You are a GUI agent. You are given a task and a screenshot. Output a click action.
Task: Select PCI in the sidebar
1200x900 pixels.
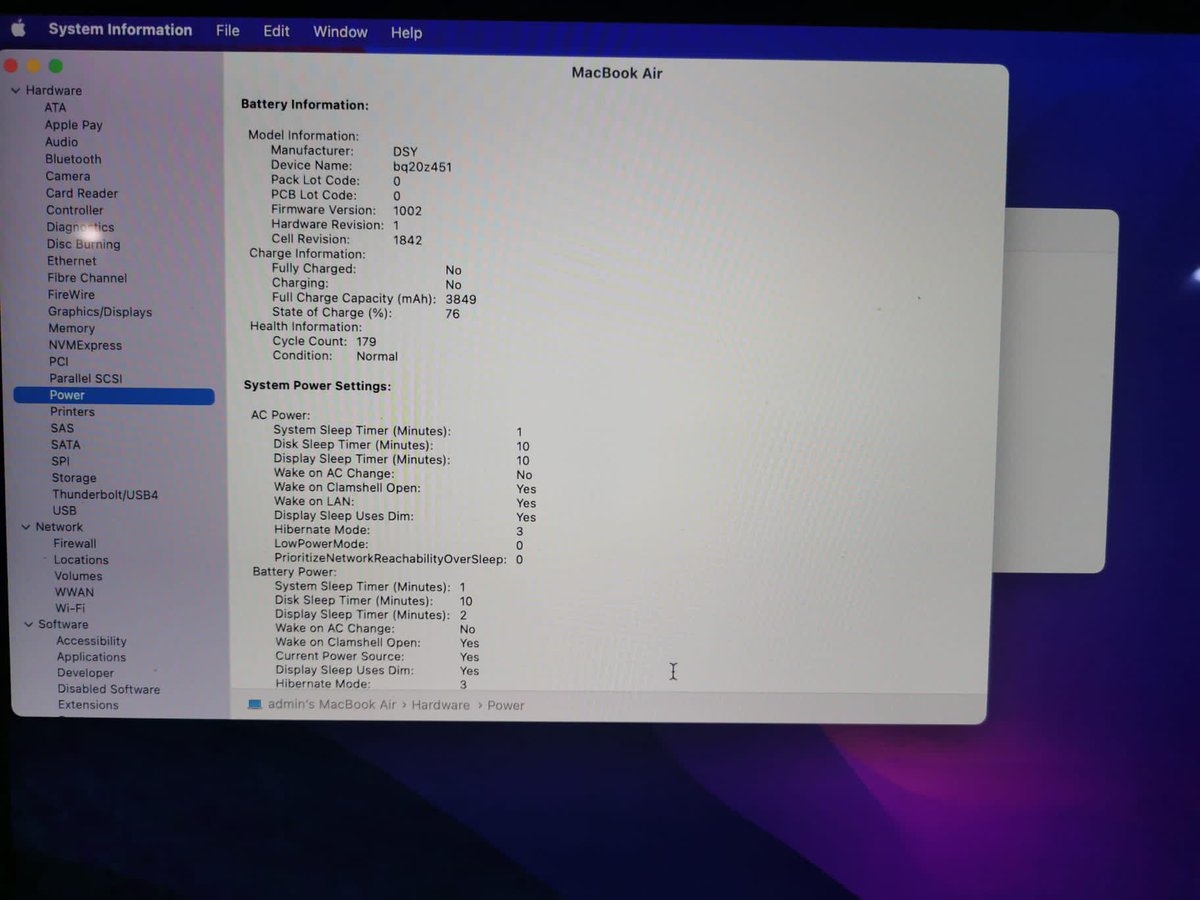59,362
